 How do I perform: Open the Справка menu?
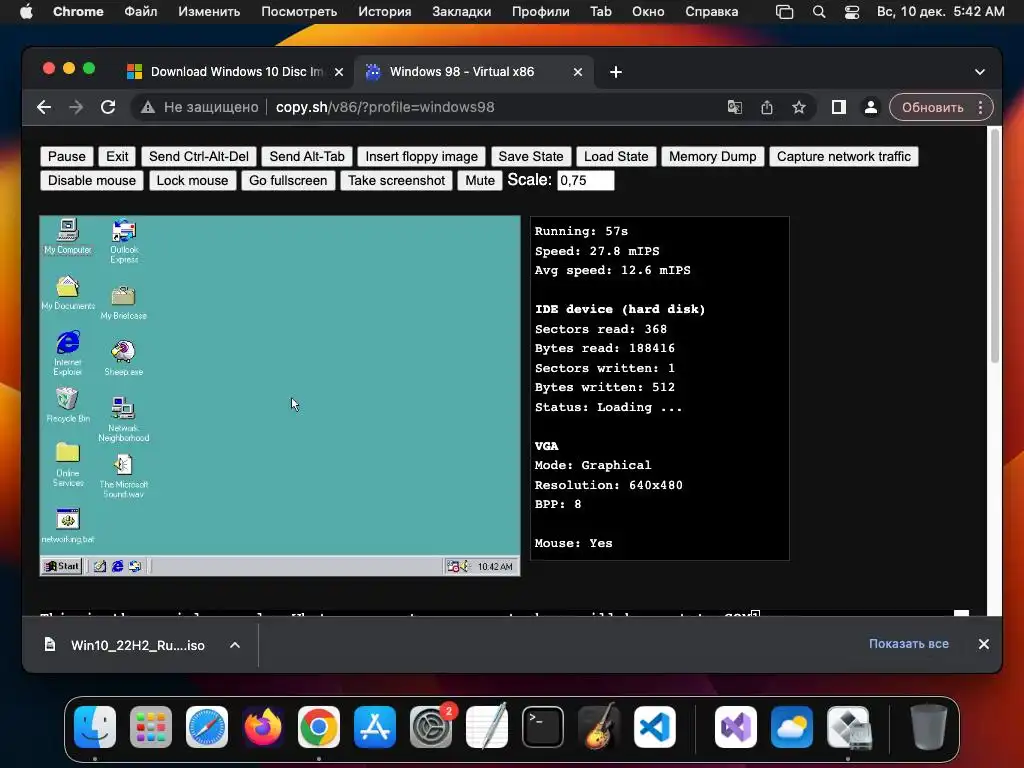click(x=711, y=12)
